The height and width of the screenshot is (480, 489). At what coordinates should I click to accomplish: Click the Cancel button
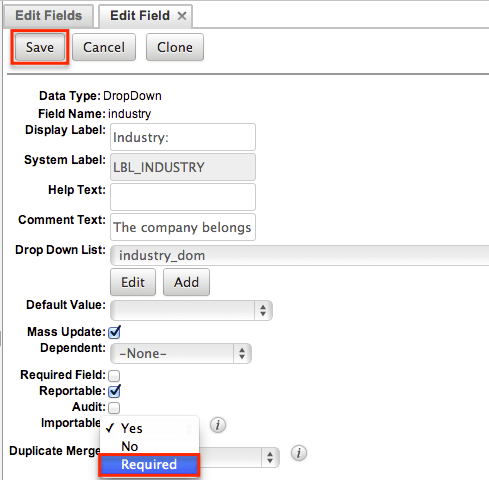click(x=104, y=47)
